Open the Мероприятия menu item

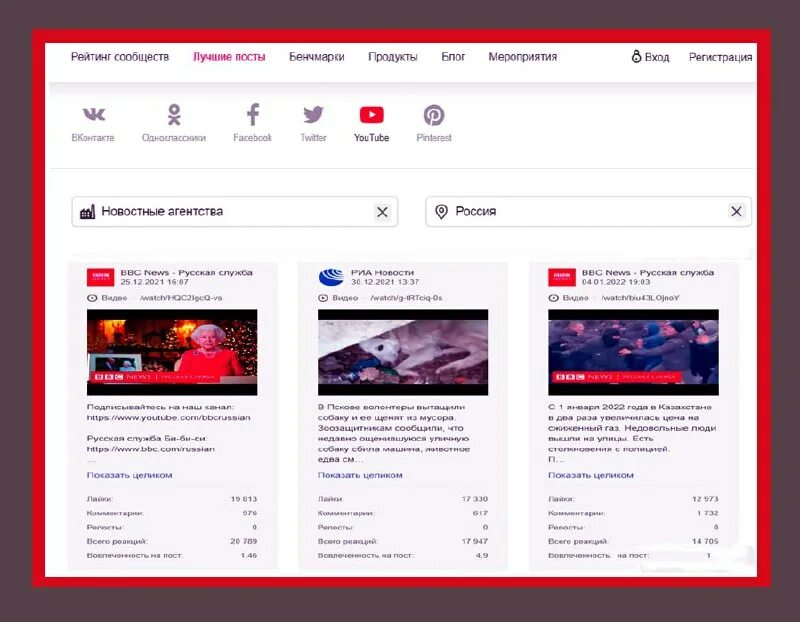(x=522, y=57)
